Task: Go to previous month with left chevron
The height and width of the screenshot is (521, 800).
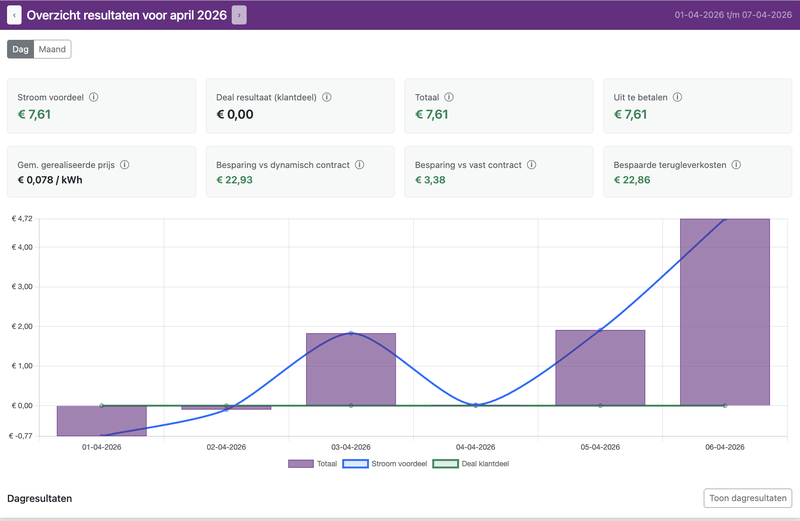Action: click(x=14, y=15)
